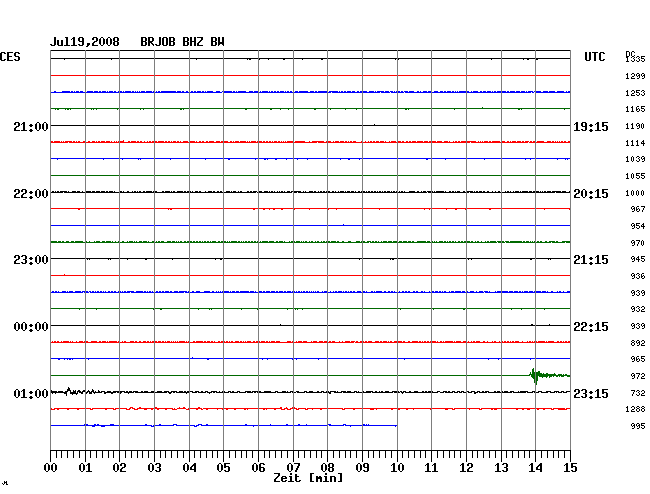
Task: Click the 07 minute axis tick label
Action: (293, 468)
